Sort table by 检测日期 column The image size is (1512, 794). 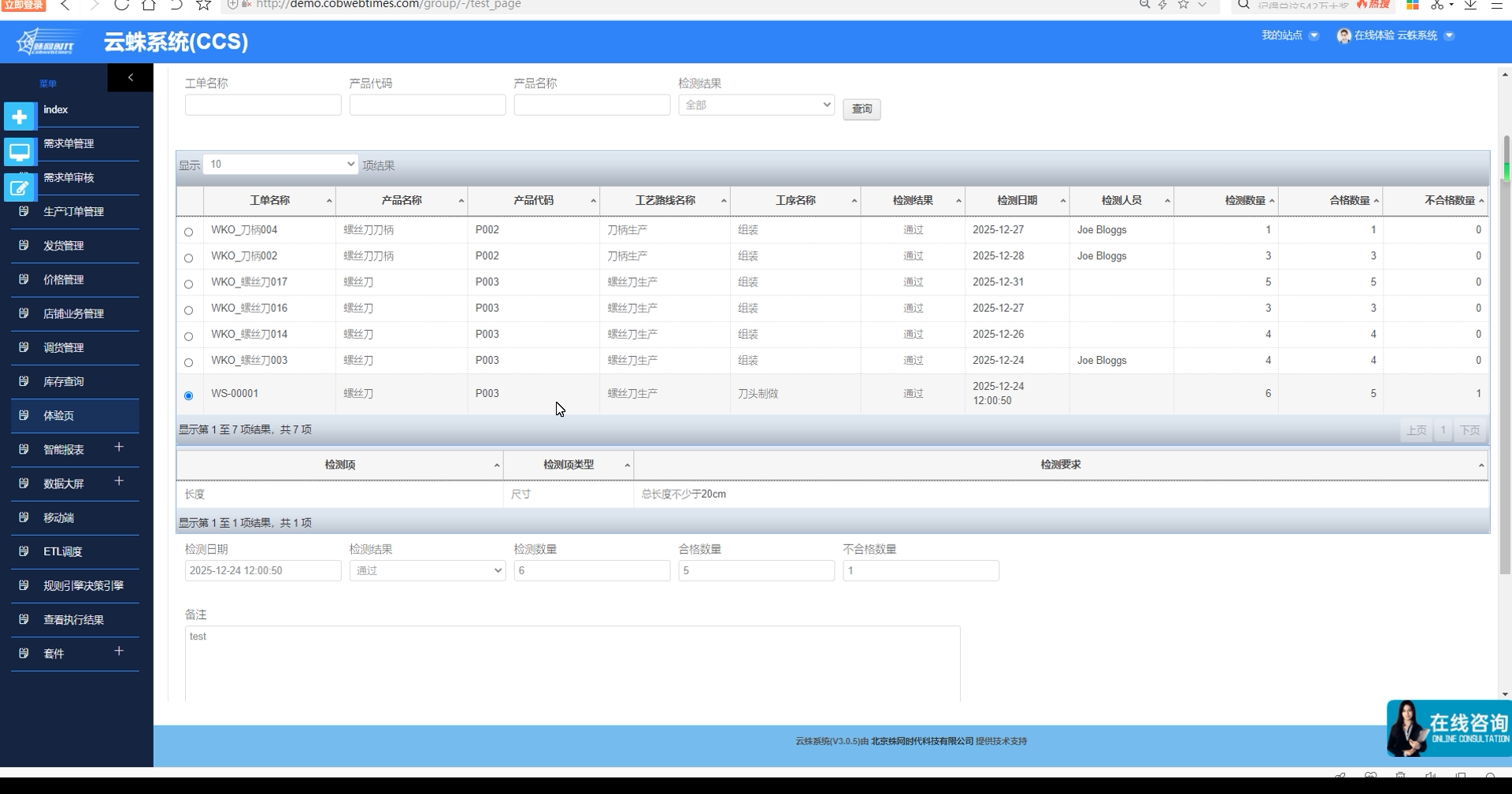click(1017, 201)
